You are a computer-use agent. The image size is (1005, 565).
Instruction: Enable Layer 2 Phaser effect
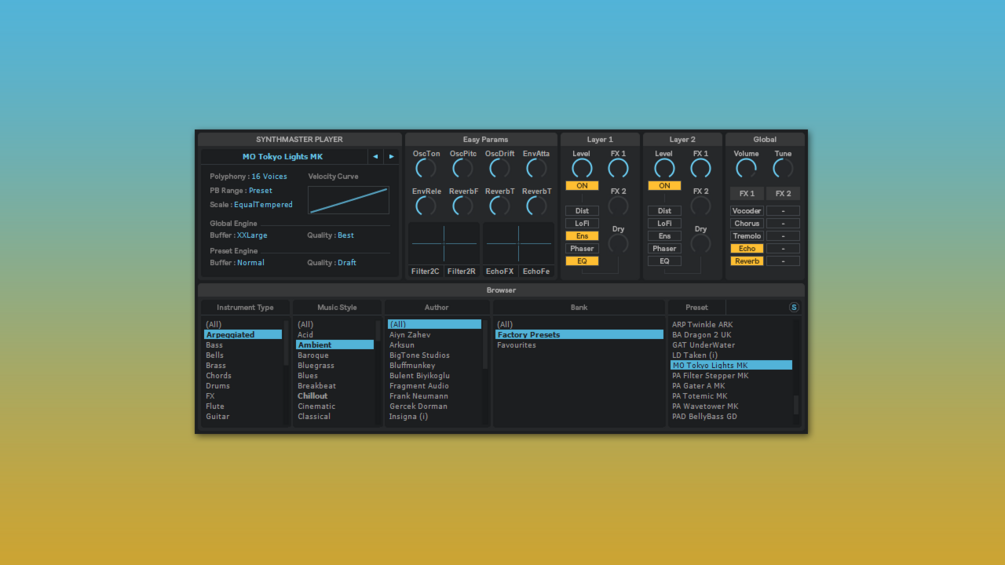[664, 249]
